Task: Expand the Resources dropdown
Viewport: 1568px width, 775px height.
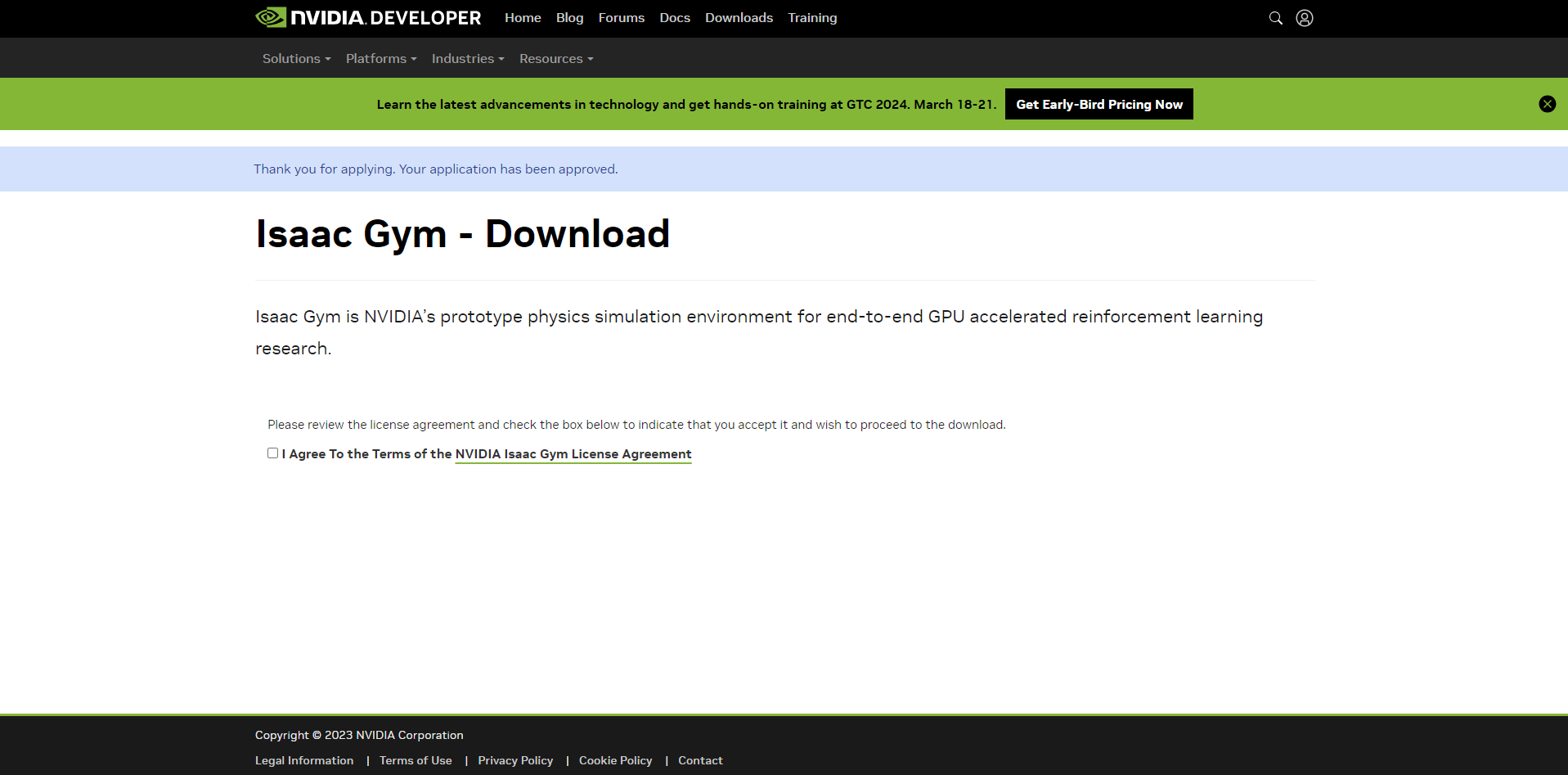Action: pos(556,59)
